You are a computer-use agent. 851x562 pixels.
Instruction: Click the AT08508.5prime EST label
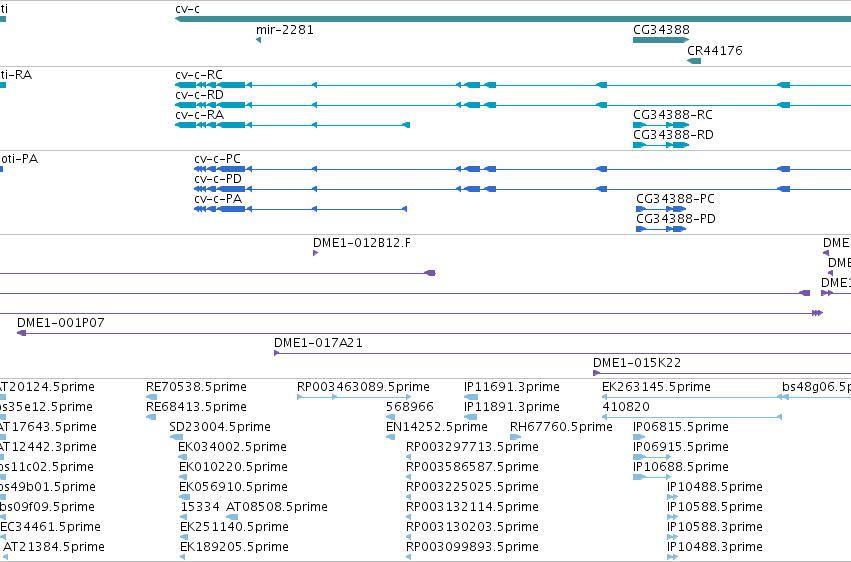[277, 507]
